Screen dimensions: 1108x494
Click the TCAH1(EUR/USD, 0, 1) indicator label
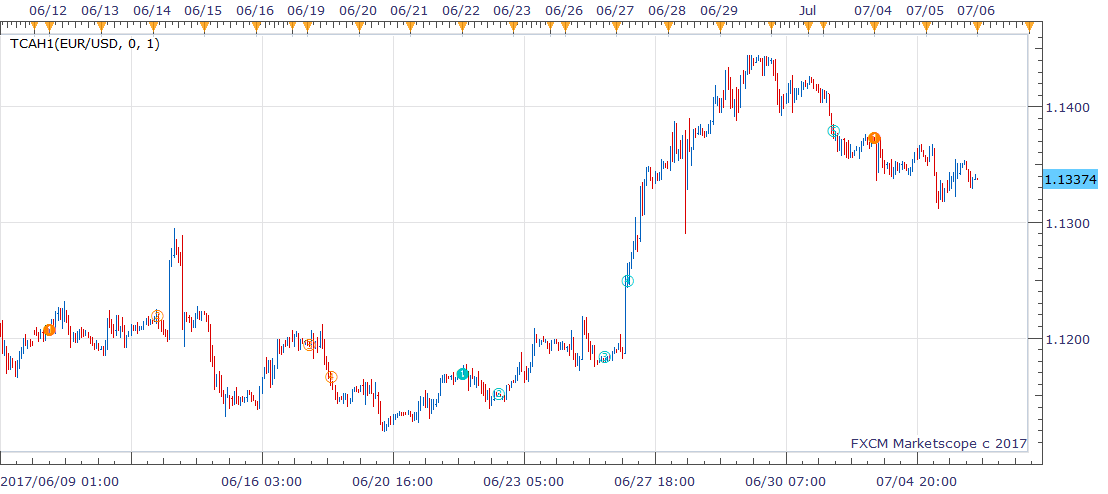pos(85,45)
